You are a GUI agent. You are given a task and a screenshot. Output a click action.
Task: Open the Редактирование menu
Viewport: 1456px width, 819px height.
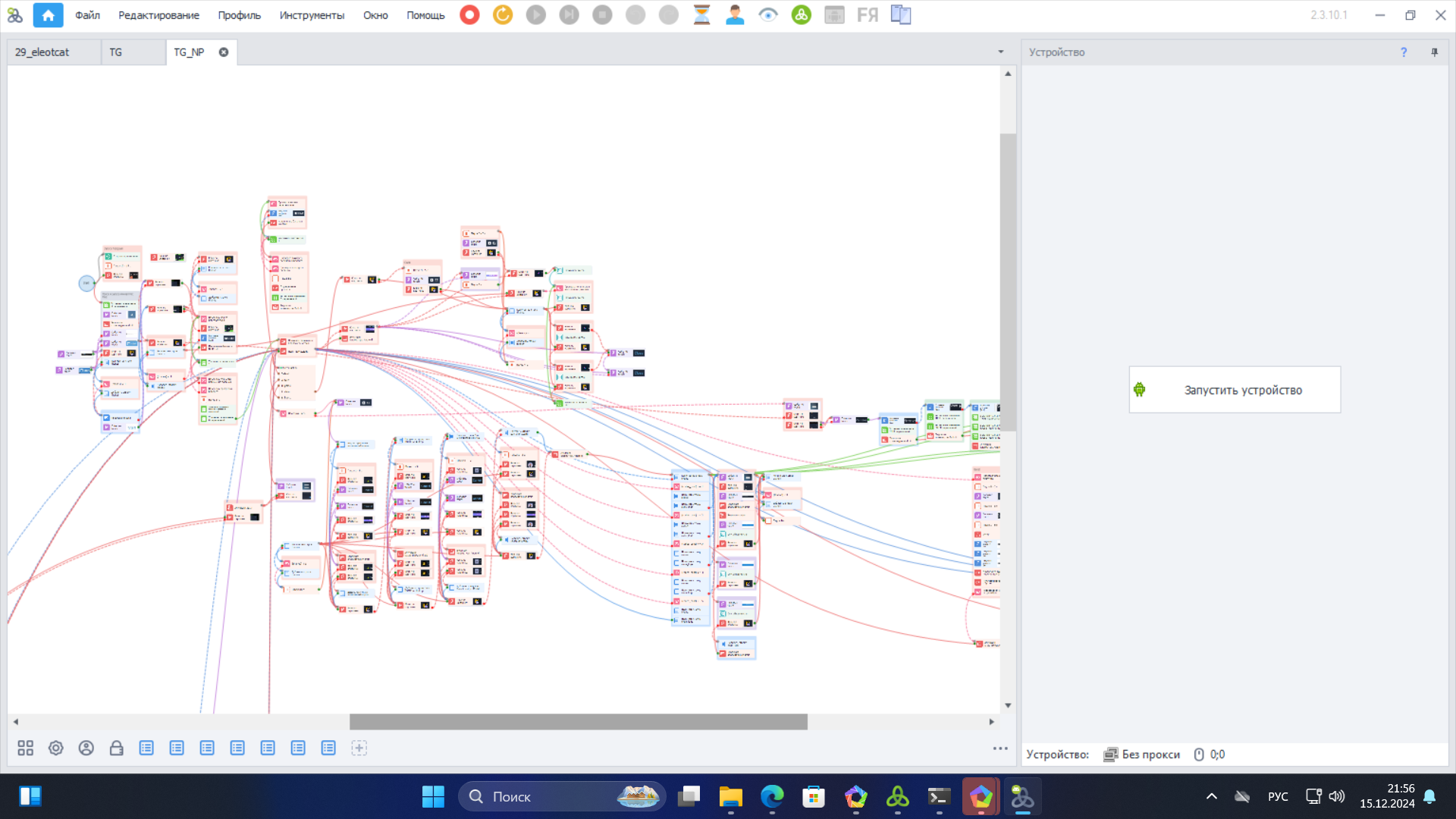[158, 15]
